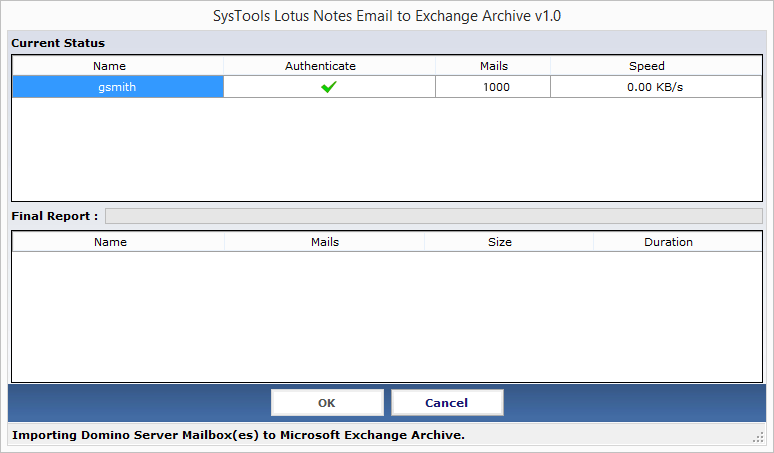The height and width of the screenshot is (453, 774).
Task: Select the gsmith row name cell
Action: coord(118,87)
